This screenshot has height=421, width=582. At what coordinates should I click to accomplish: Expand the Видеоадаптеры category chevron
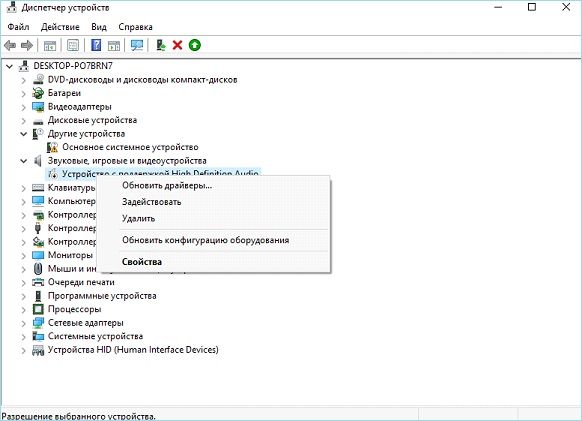click(x=23, y=107)
